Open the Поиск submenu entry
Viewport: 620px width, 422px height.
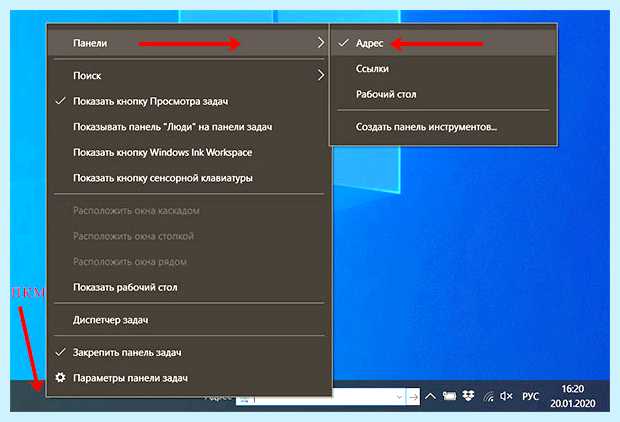(x=188, y=76)
